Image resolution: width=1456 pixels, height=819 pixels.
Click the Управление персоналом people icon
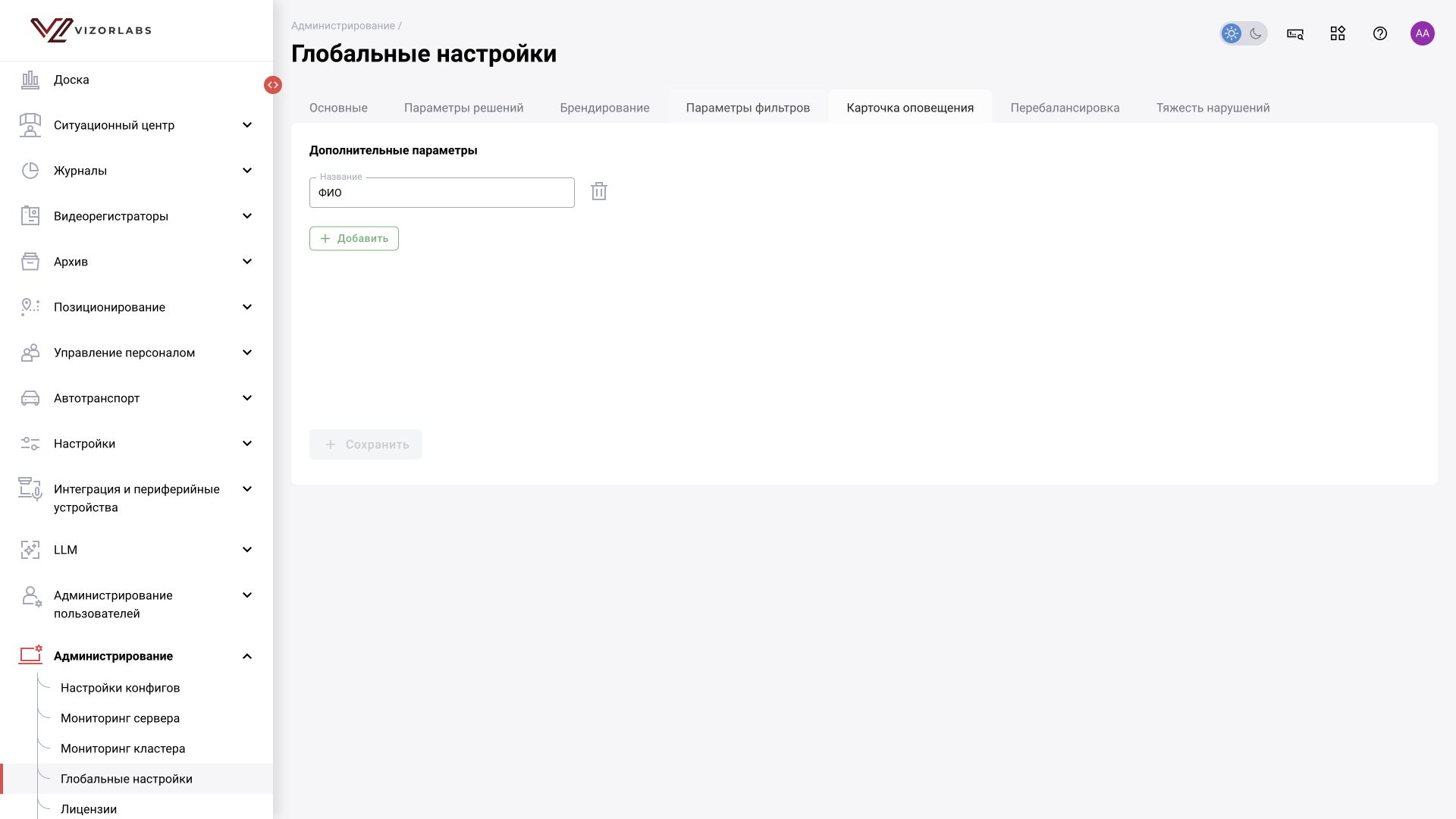click(x=30, y=353)
